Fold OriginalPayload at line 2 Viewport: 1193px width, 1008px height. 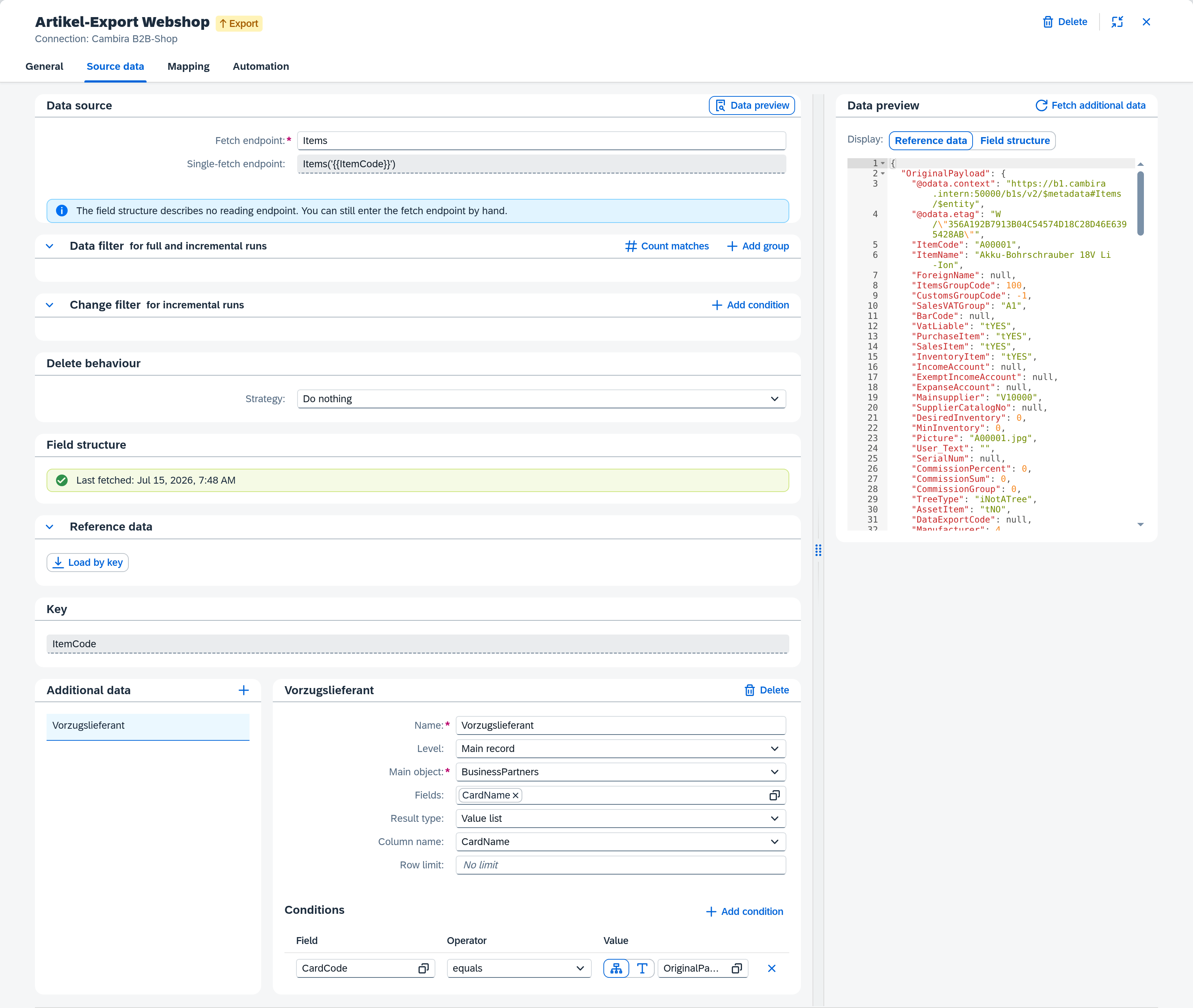pyautogui.click(x=883, y=174)
